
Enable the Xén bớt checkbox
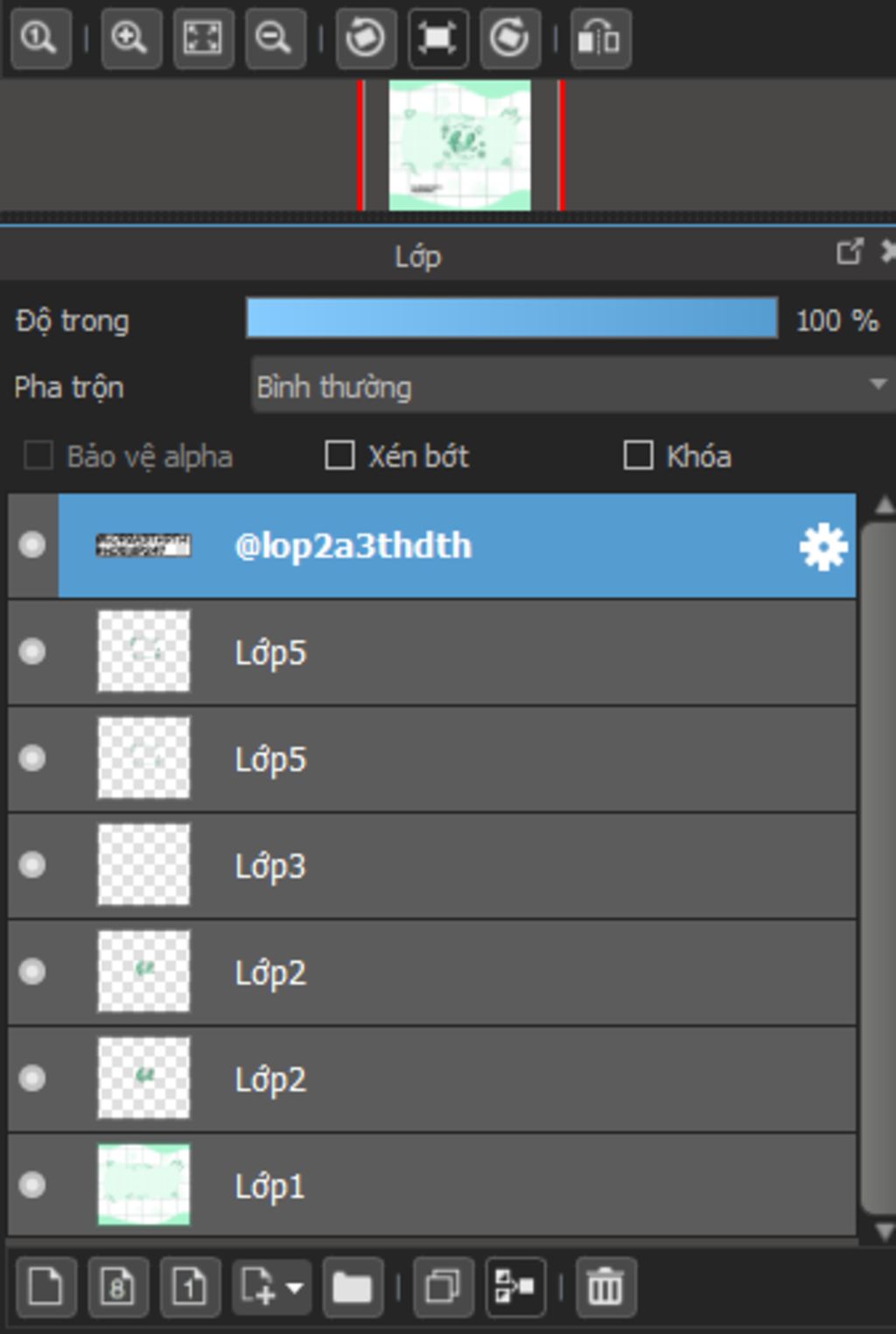(339, 455)
